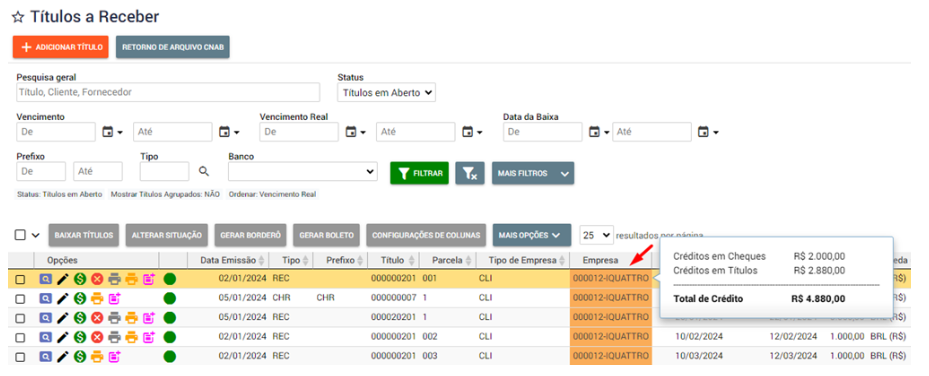The height and width of the screenshot is (376, 929).
Task: Sort by Data Emissão column header
Action: (228, 260)
